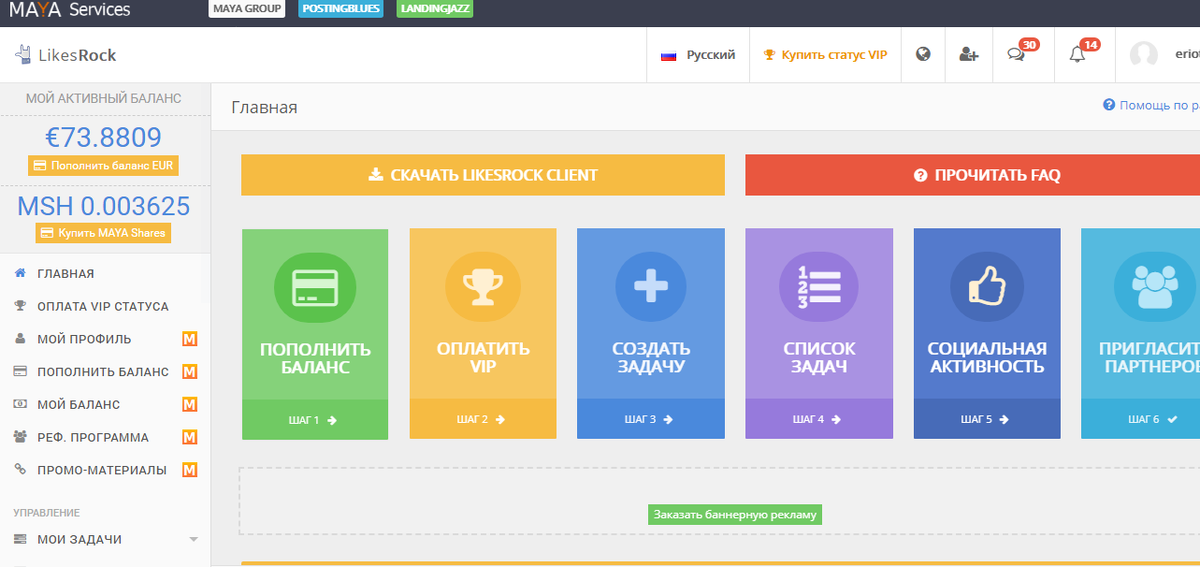Click the Главная page title
The width and height of the screenshot is (1200, 567).
[x=264, y=107]
